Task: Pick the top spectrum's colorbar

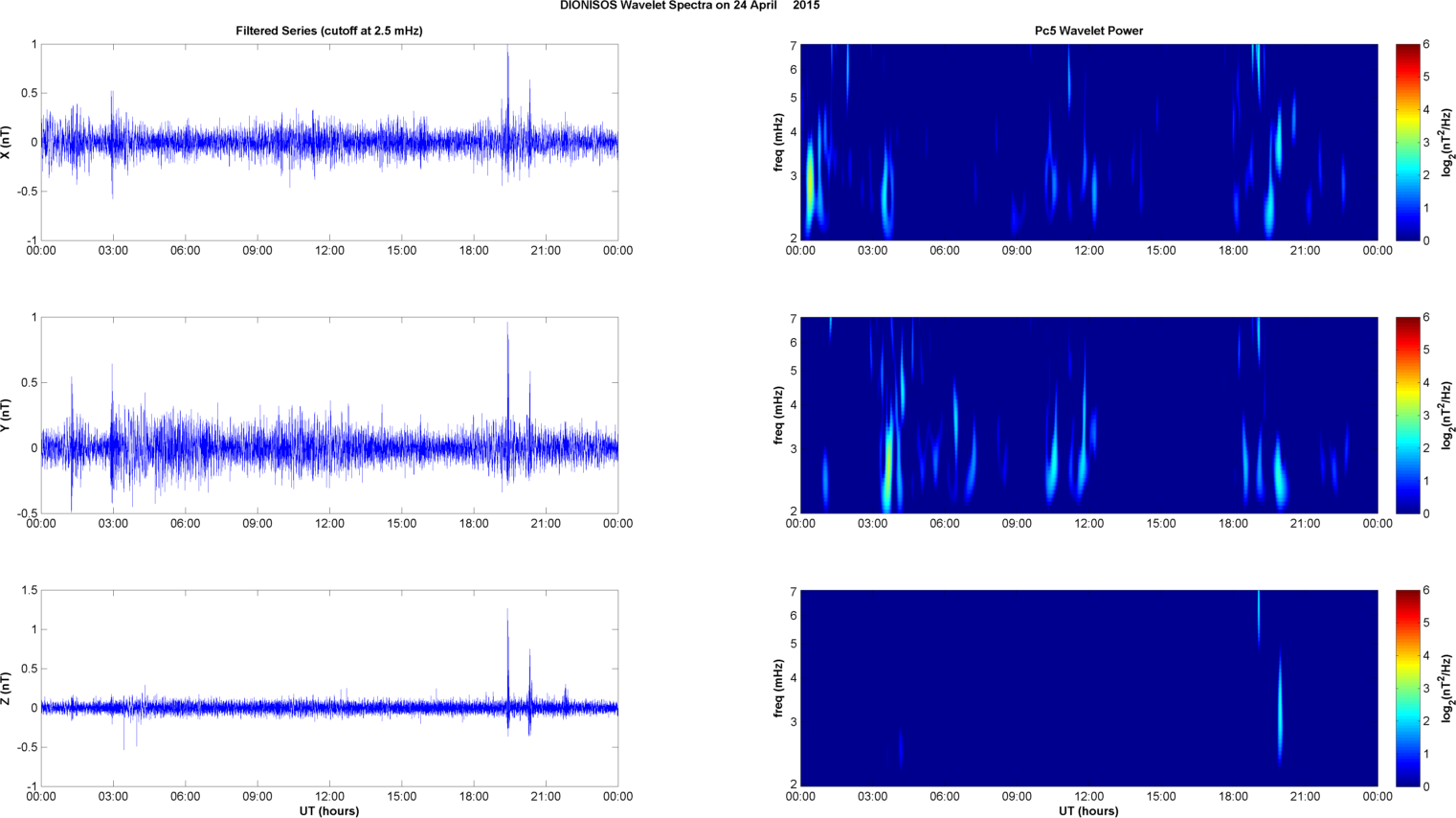Action: click(x=1407, y=142)
